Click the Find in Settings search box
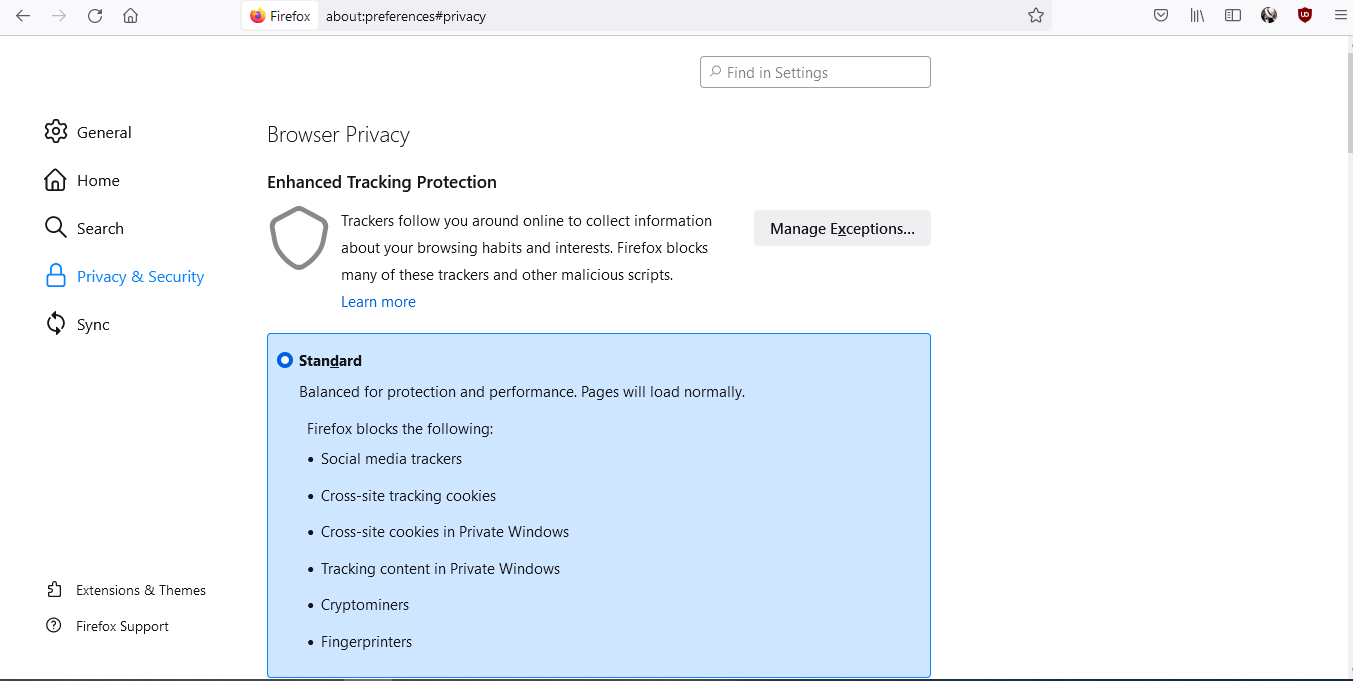 pos(815,72)
